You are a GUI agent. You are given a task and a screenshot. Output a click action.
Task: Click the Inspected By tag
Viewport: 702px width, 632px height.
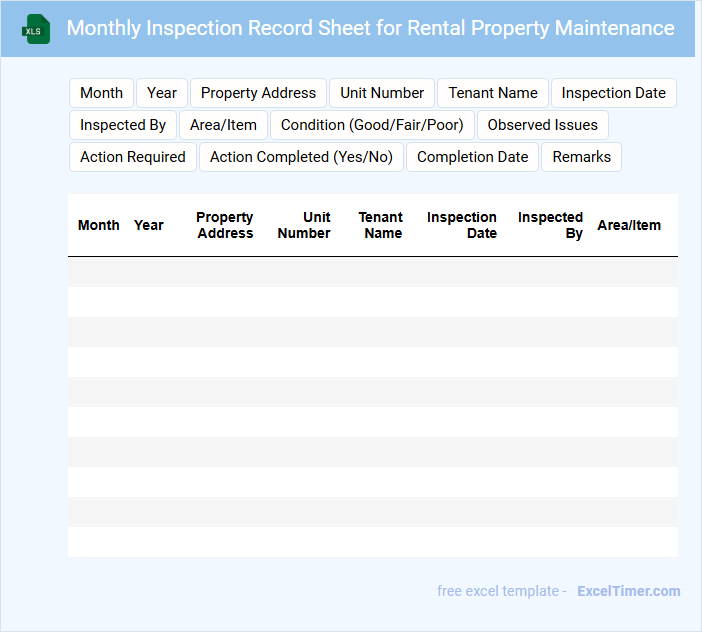123,125
